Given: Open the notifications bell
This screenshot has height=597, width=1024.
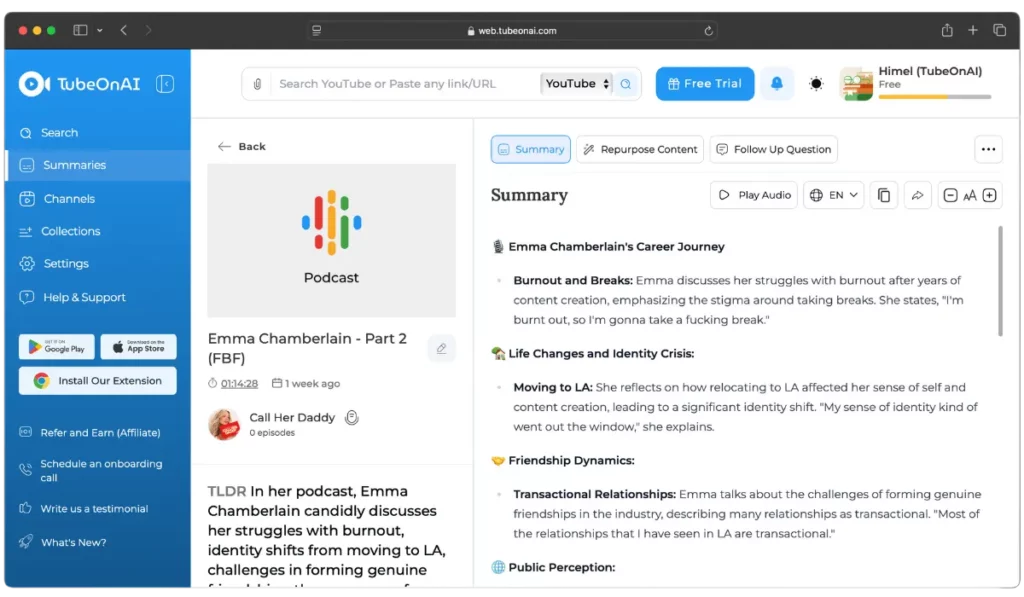Looking at the screenshot, I should tap(776, 84).
